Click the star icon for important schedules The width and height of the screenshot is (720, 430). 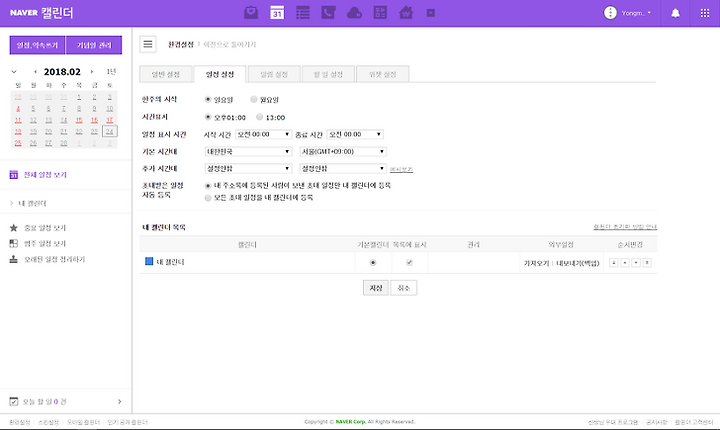click(x=14, y=228)
